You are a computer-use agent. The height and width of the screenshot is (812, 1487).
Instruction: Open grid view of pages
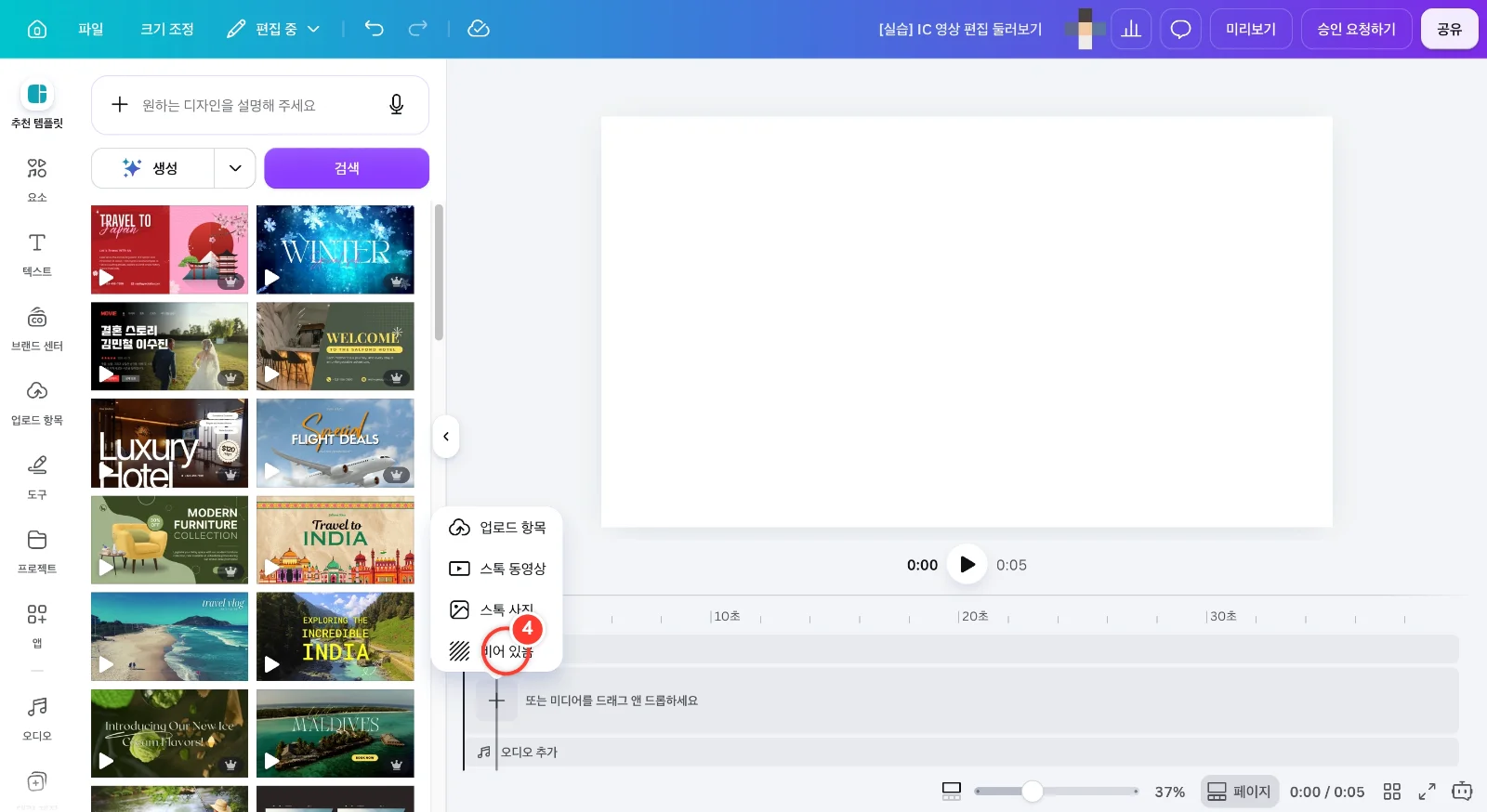pyautogui.click(x=1391, y=792)
